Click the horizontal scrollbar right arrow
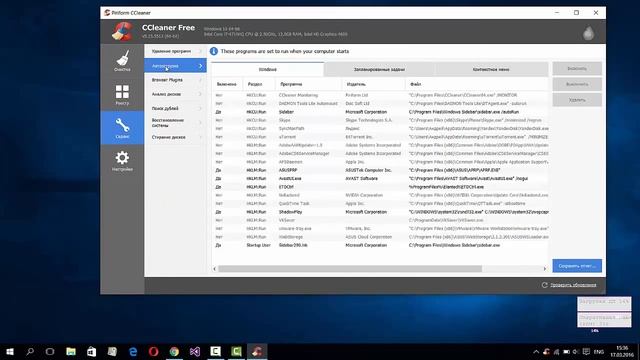Screen dimensions: 640x360 pos(544,269)
